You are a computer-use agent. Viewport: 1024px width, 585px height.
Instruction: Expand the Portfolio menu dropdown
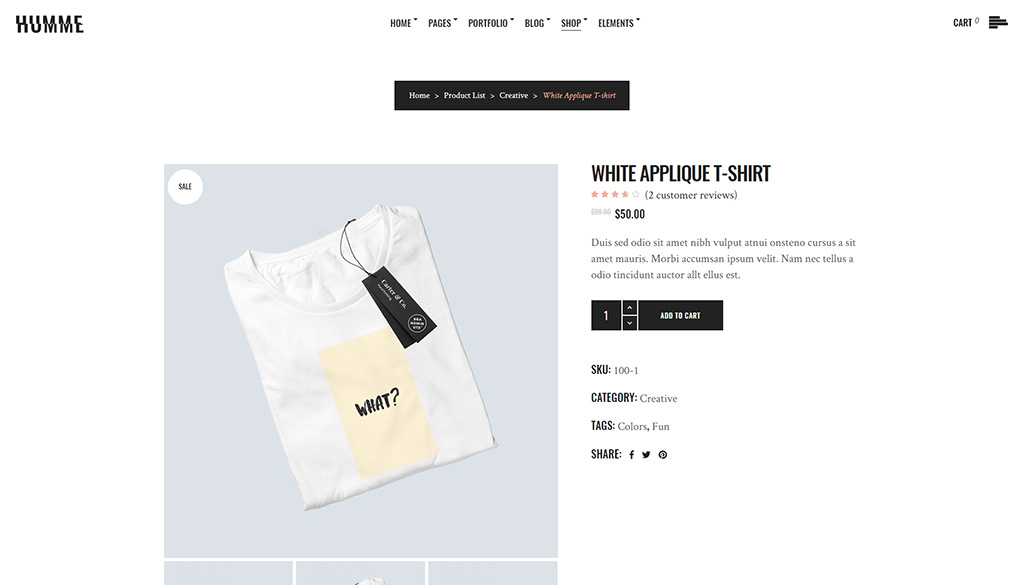click(490, 23)
